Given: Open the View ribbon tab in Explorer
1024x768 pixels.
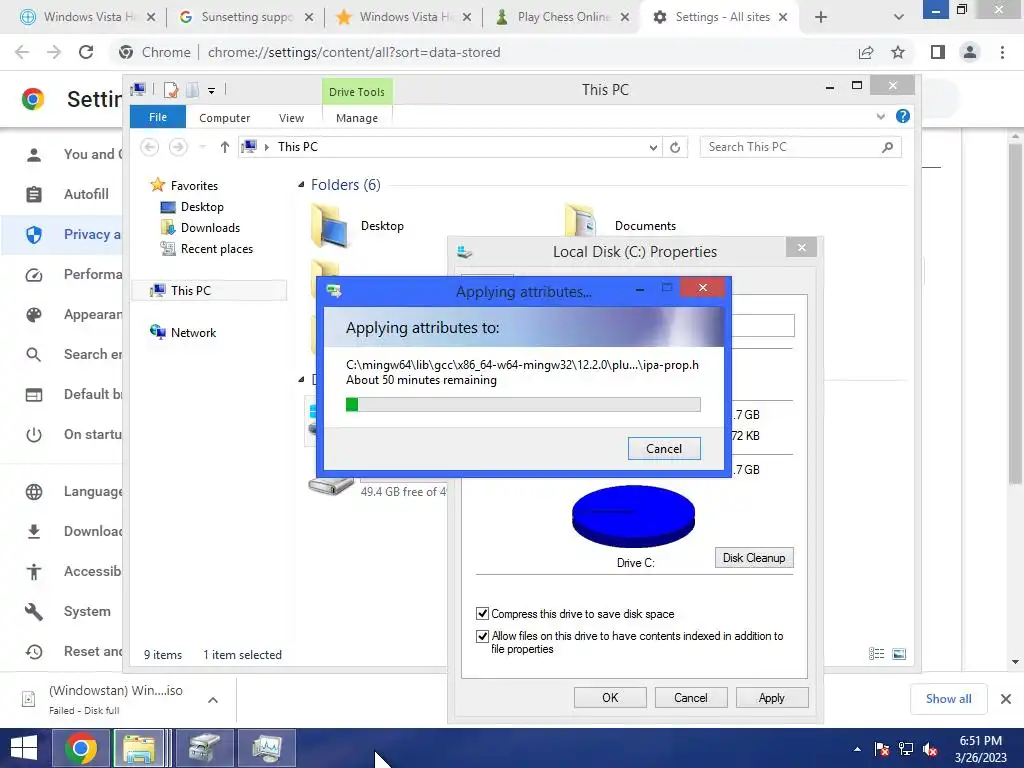Looking at the screenshot, I should click(x=291, y=118).
